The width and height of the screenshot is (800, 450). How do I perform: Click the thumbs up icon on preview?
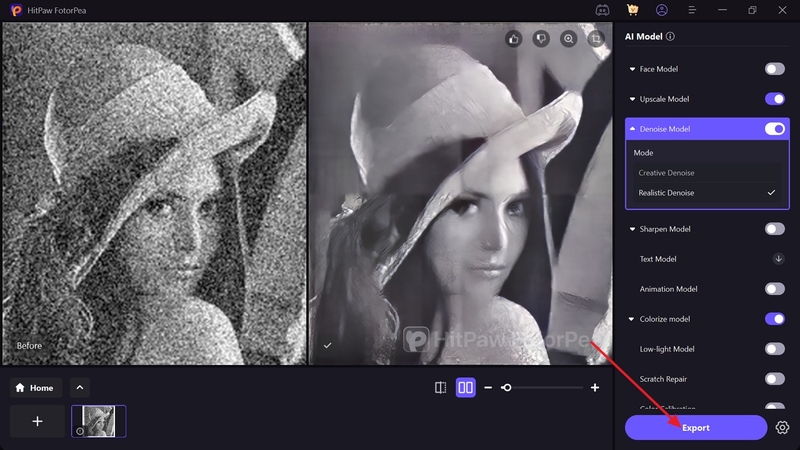[x=514, y=39]
